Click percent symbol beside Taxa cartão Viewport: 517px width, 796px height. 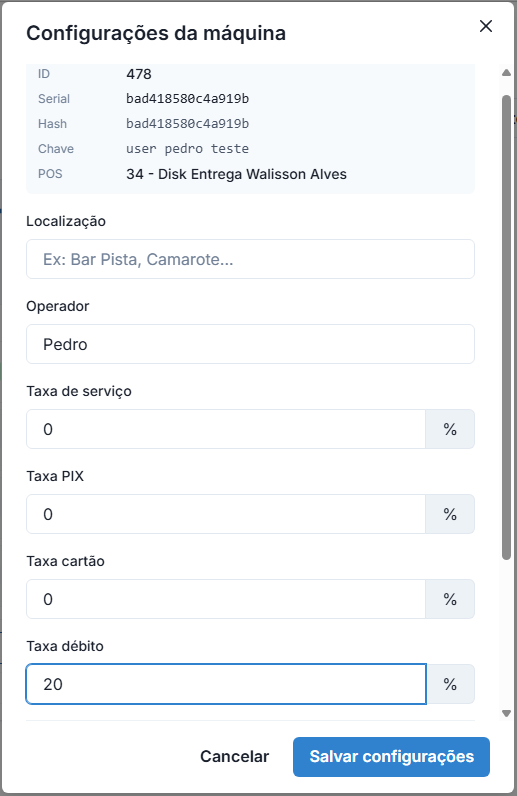450,599
